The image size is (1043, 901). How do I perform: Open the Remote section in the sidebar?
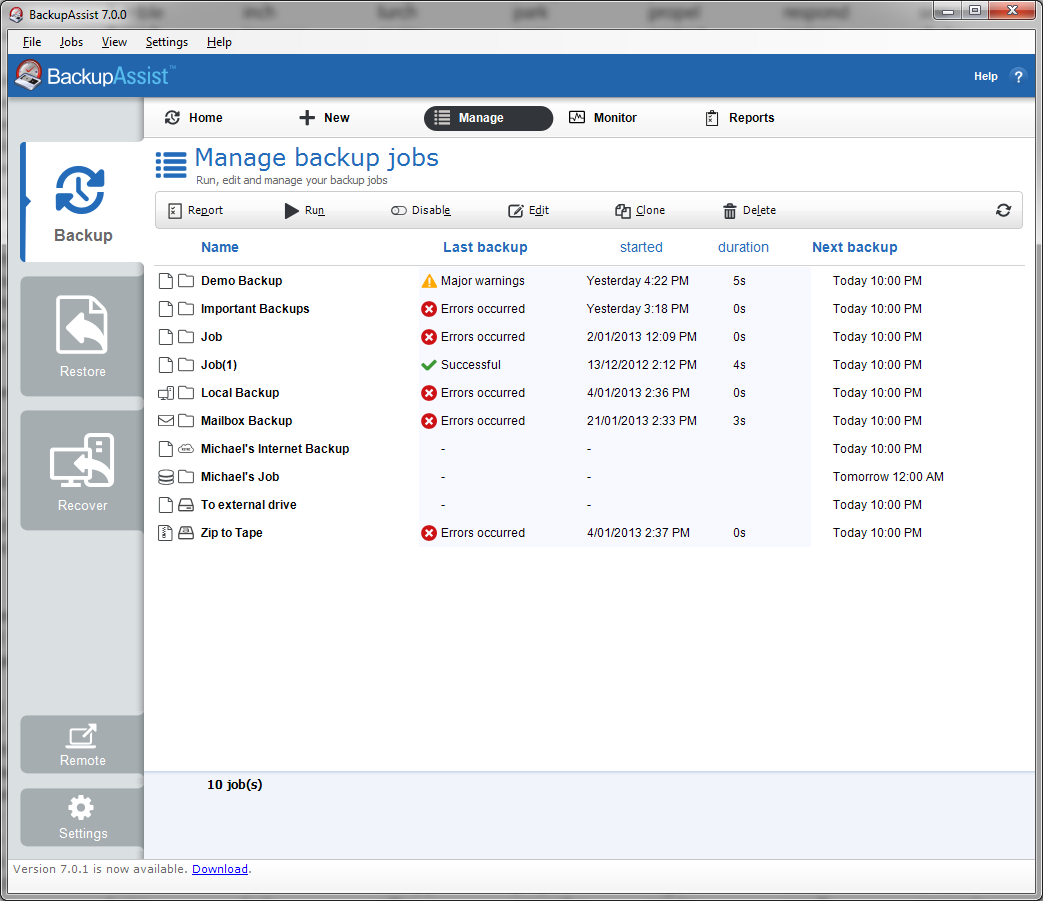[x=82, y=744]
